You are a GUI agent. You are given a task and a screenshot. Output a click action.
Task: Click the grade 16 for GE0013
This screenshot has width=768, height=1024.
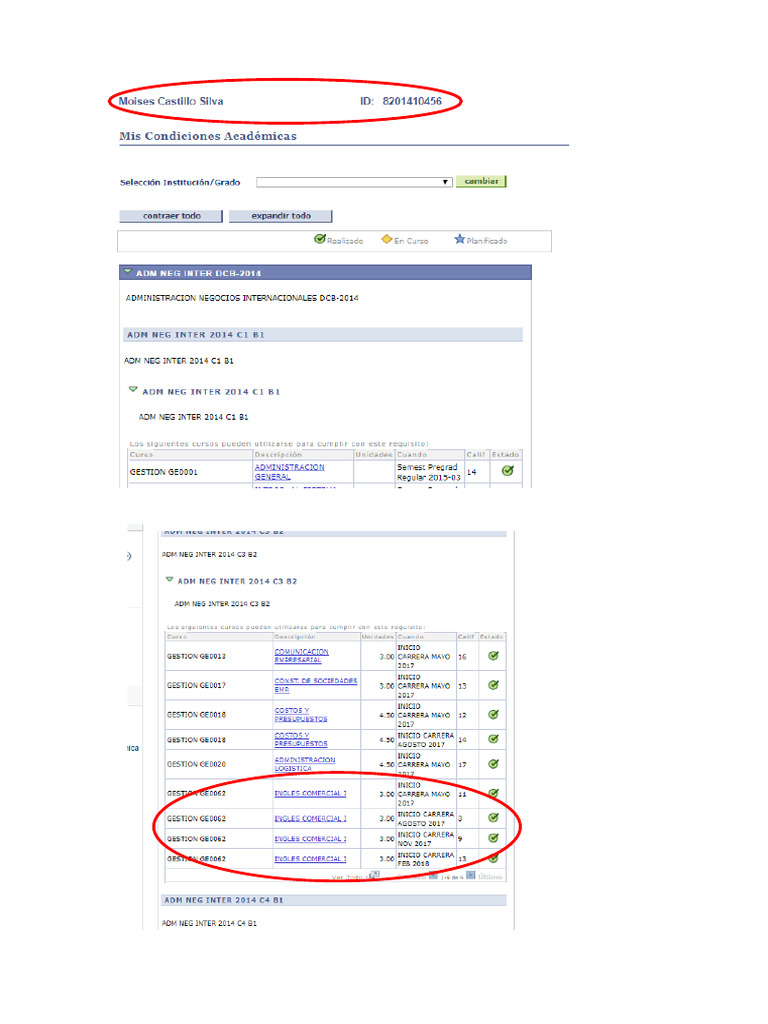pos(462,656)
